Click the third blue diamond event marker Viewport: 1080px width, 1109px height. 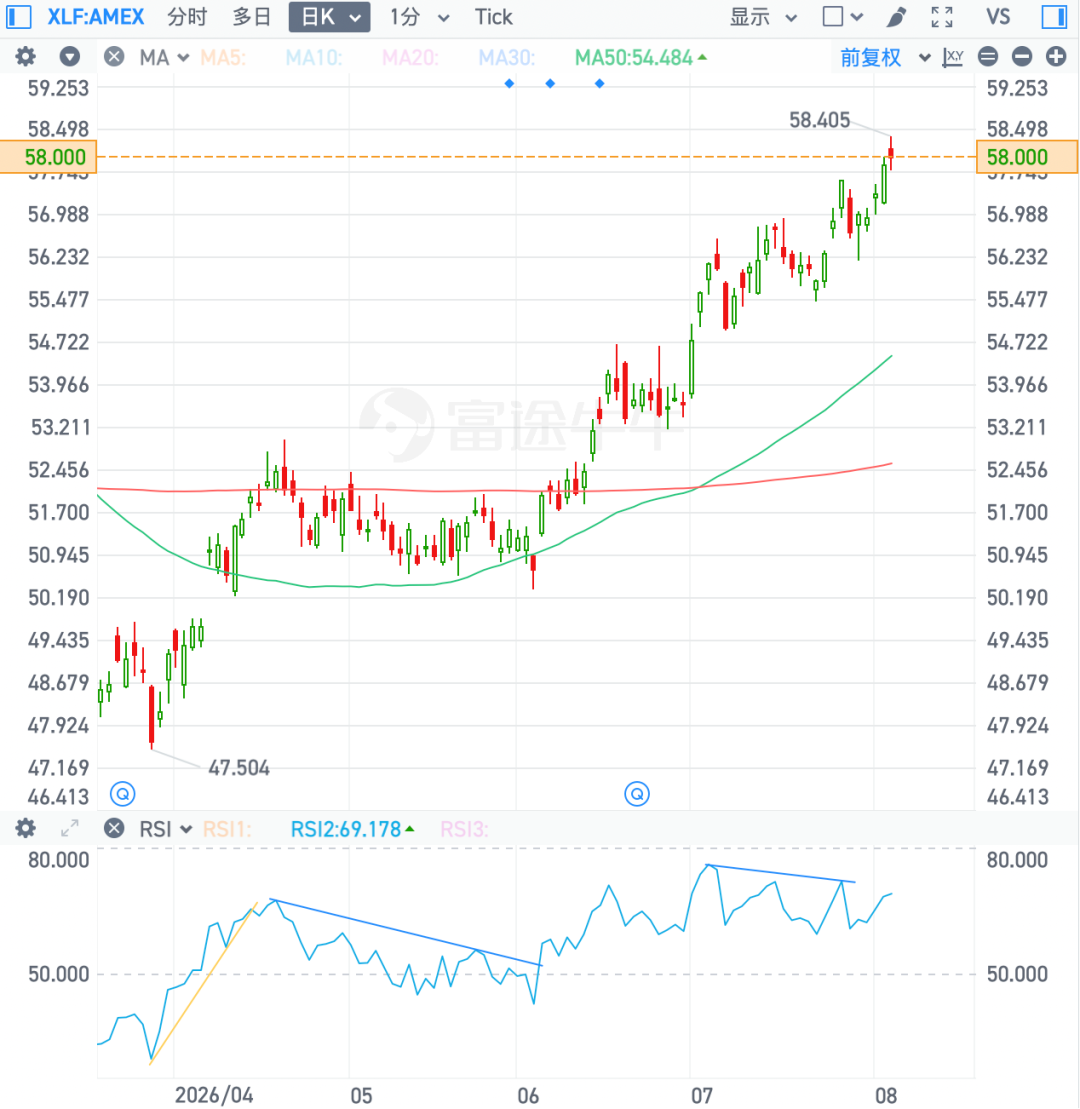point(600,83)
